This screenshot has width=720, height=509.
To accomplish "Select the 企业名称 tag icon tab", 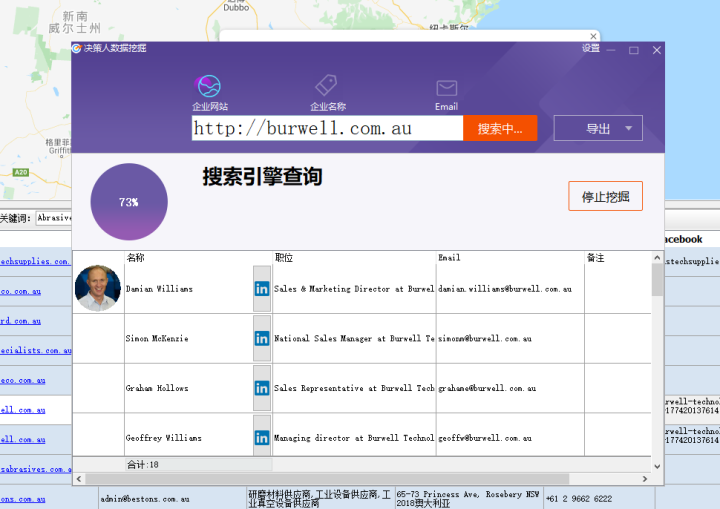I will (x=327, y=93).
